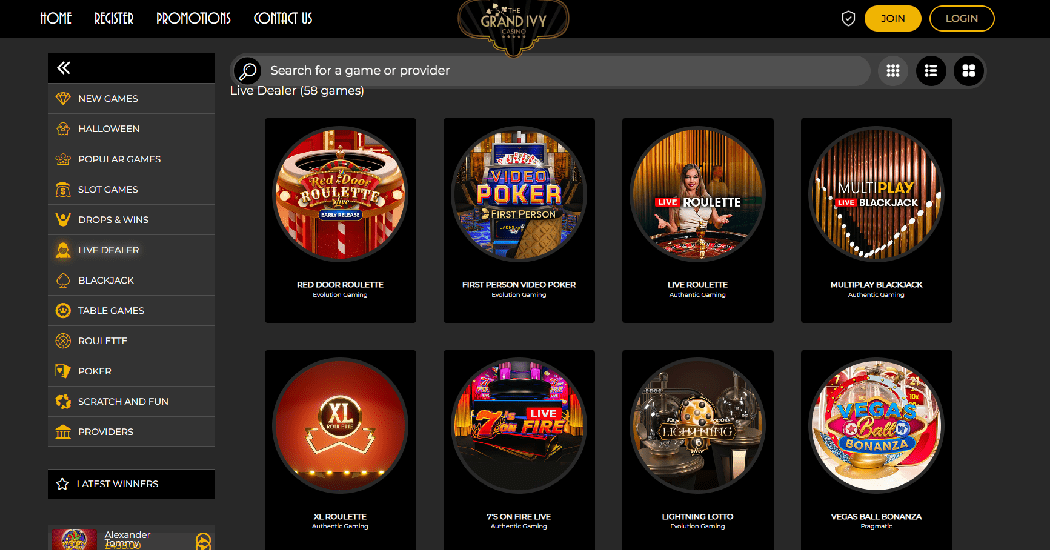Open the Promotions menu item
Image resolution: width=1050 pixels, height=550 pixels.
point(194,19)
